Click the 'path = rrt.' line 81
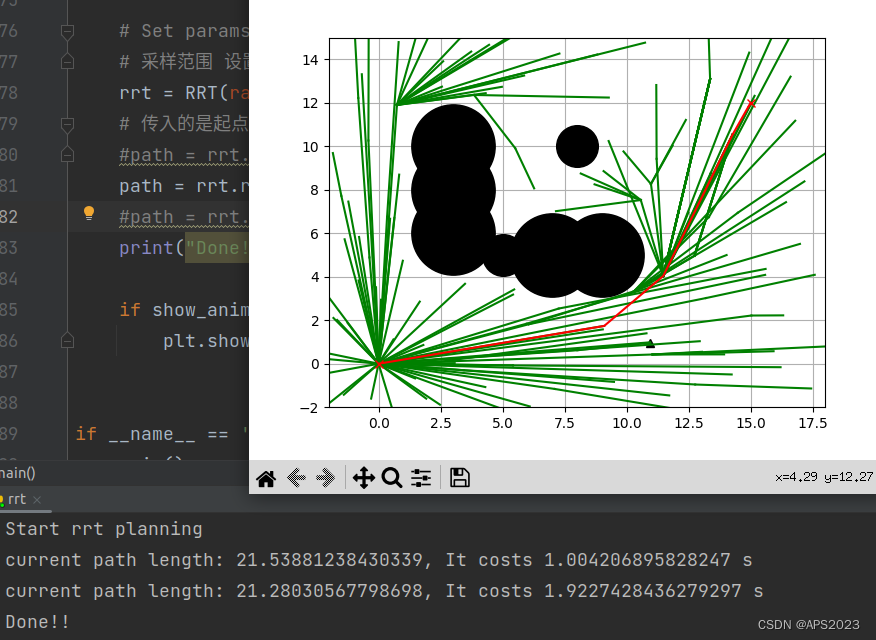 [x=184, y=186]
